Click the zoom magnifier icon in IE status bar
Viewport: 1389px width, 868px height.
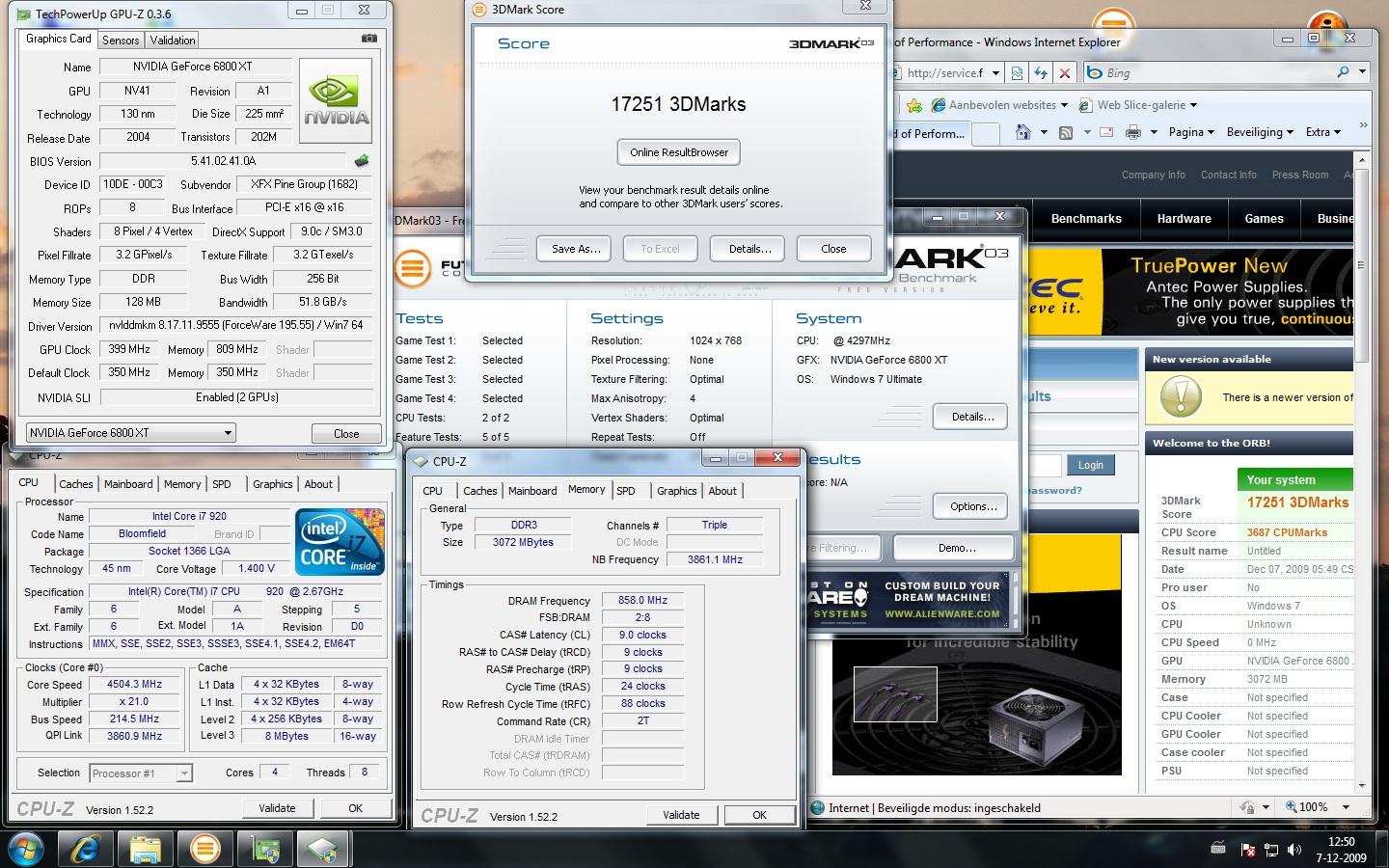1290,807
